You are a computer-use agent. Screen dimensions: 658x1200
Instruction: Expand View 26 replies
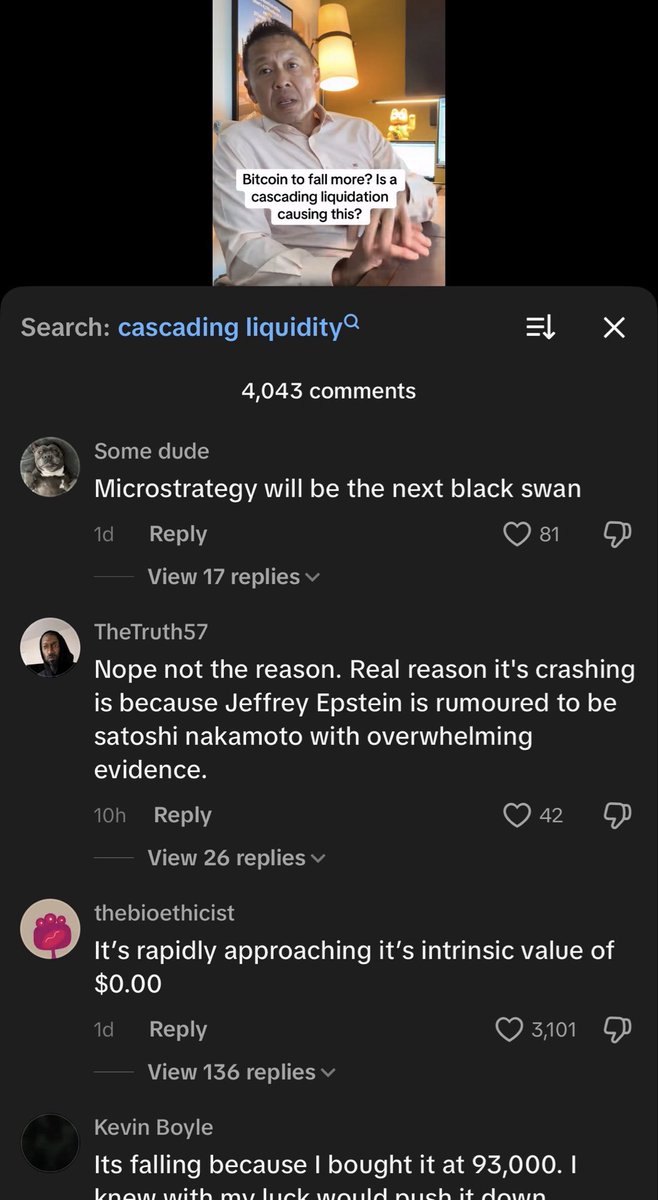pyautogui.click(x=236, y=858)
